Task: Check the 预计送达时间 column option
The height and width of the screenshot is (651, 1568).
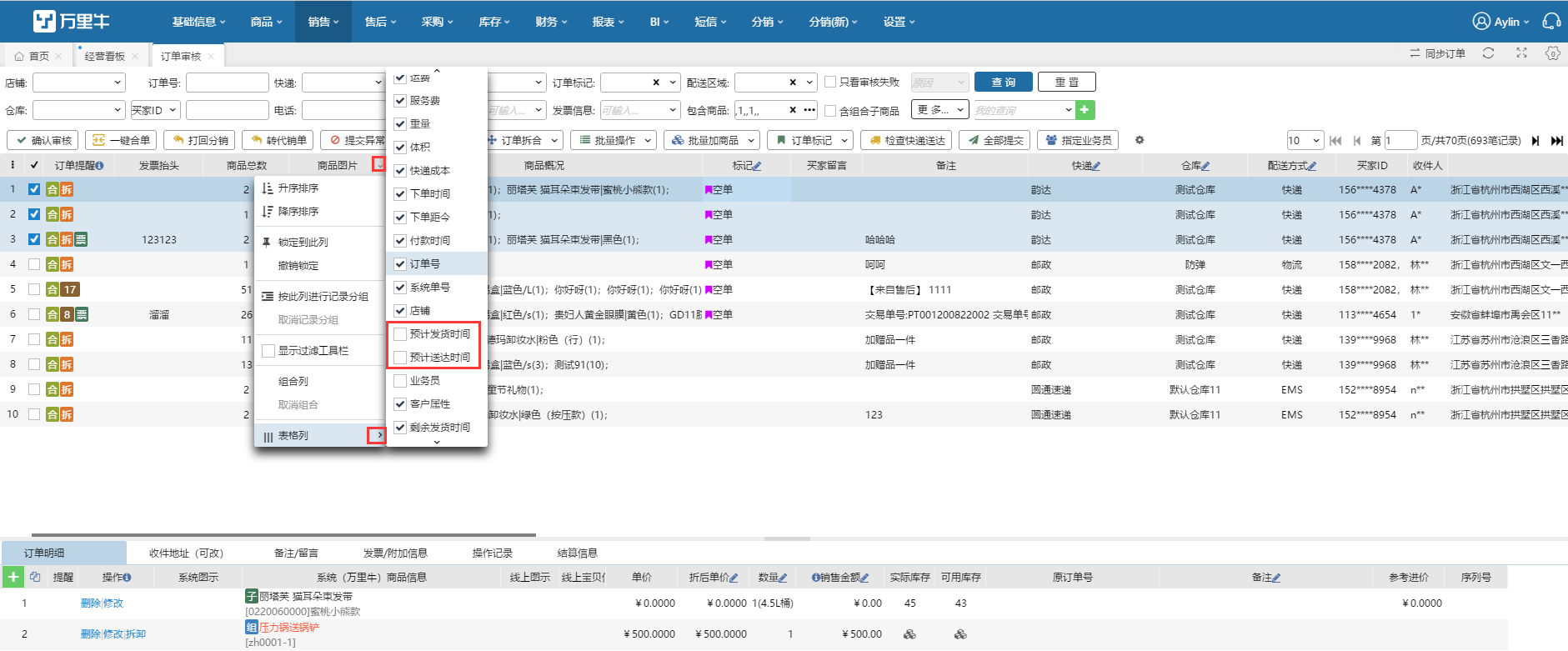Action: pyautogui.click(x=400, y=358)
